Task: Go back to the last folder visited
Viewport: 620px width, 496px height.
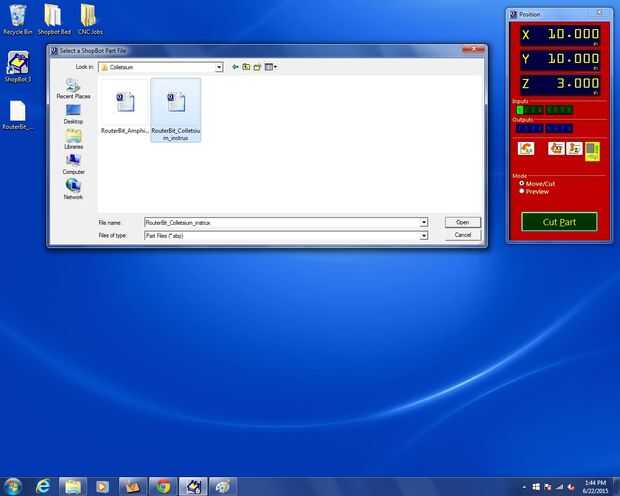Action: tap(235, 67)
